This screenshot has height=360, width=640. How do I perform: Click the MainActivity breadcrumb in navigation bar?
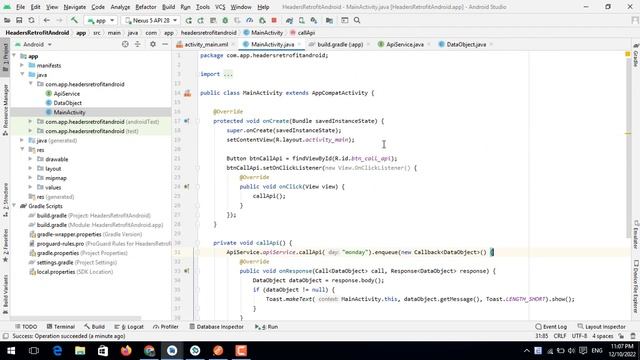click(263, 33)
